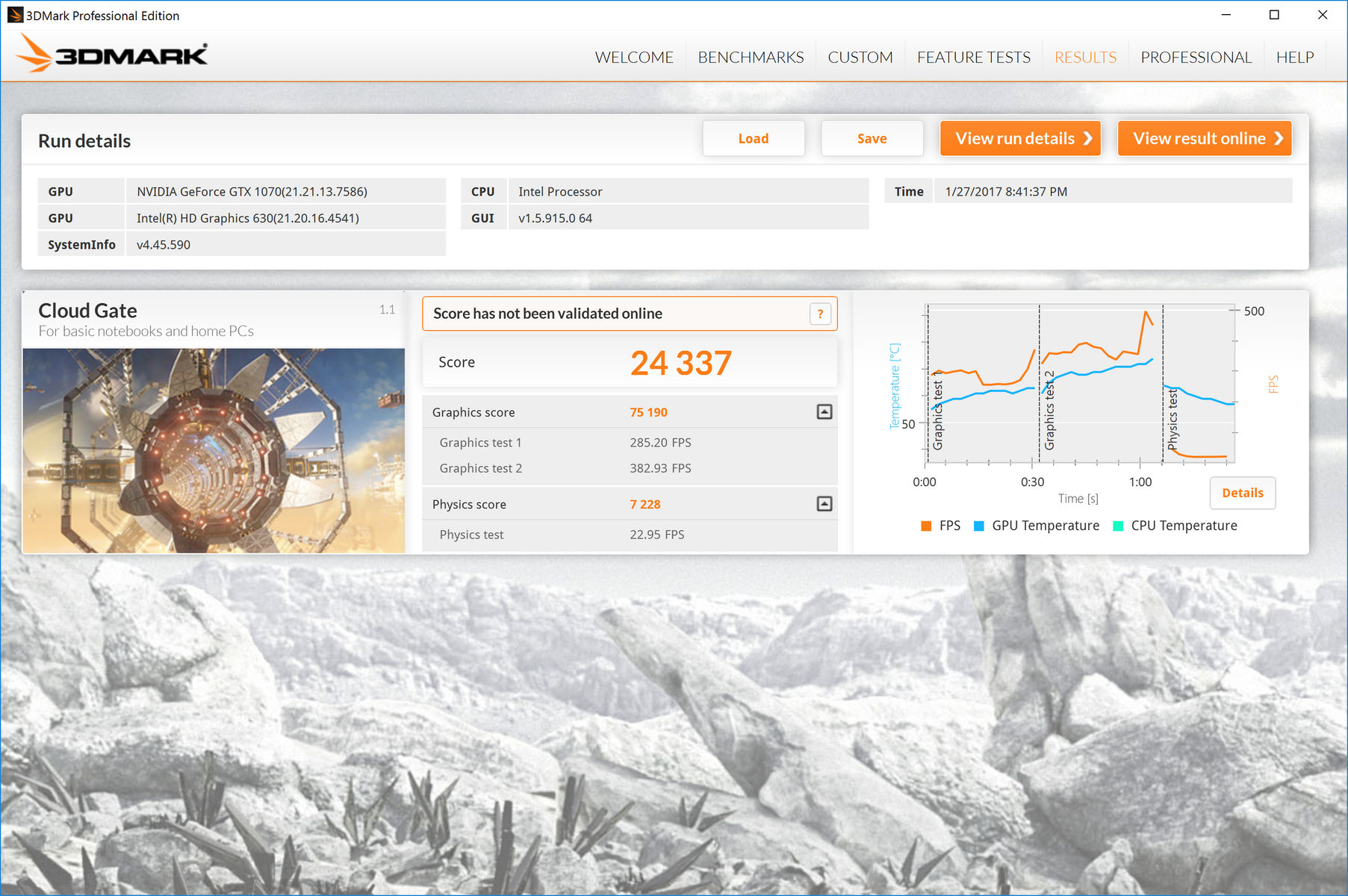
Task: Switch to the Benchmarks tab
Action: (751, 57)
